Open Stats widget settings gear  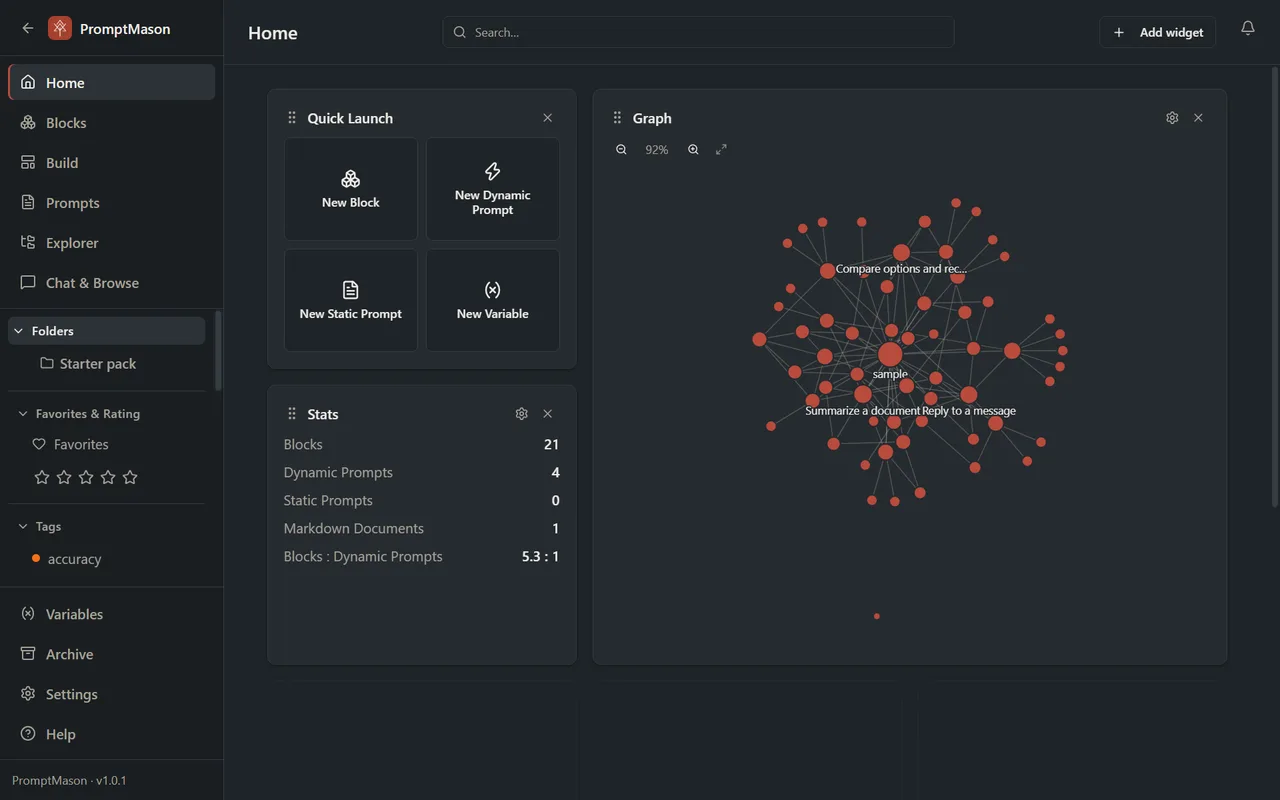coord(521,414)
